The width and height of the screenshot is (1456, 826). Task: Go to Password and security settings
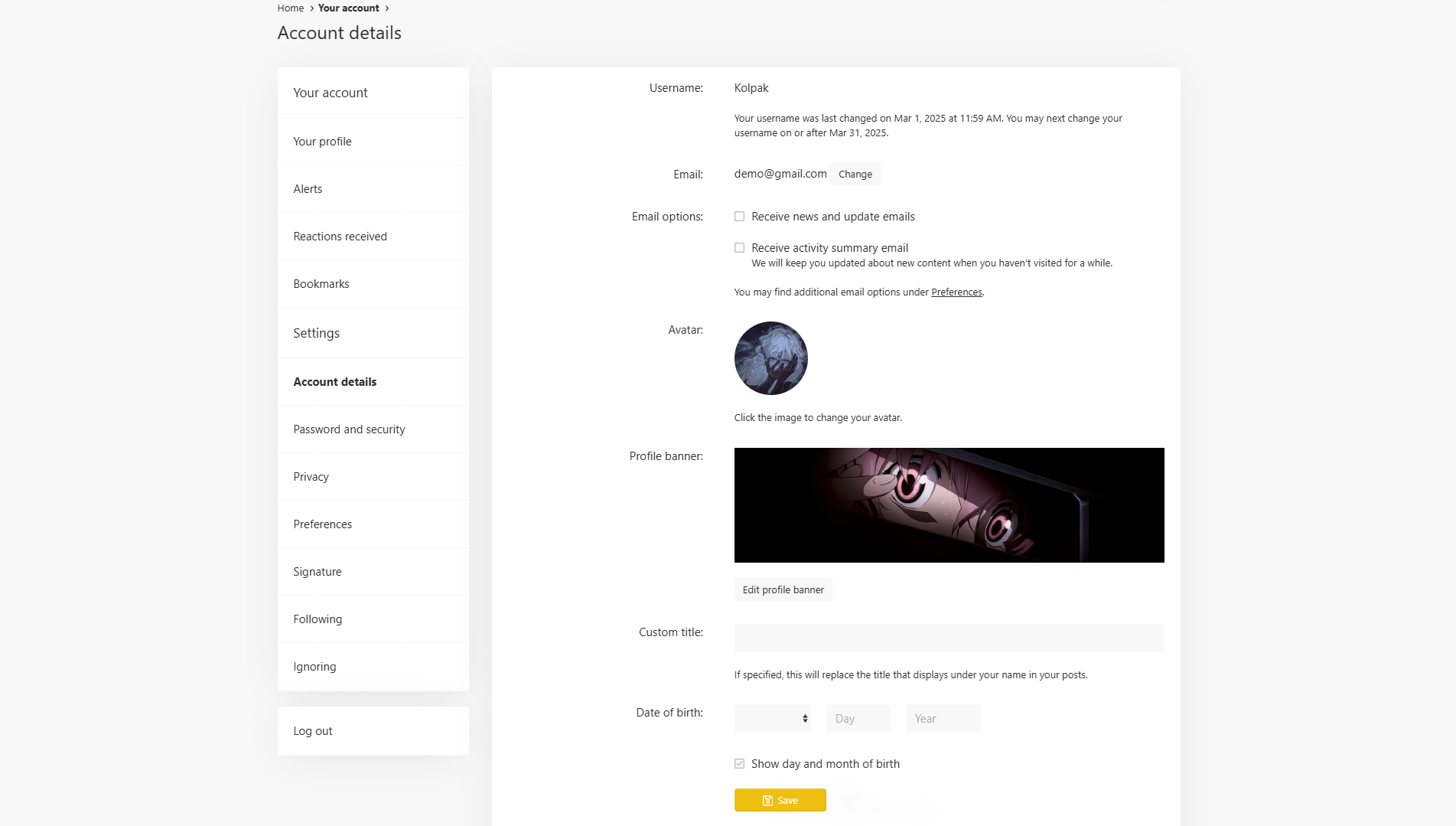(x=349, y=429)
